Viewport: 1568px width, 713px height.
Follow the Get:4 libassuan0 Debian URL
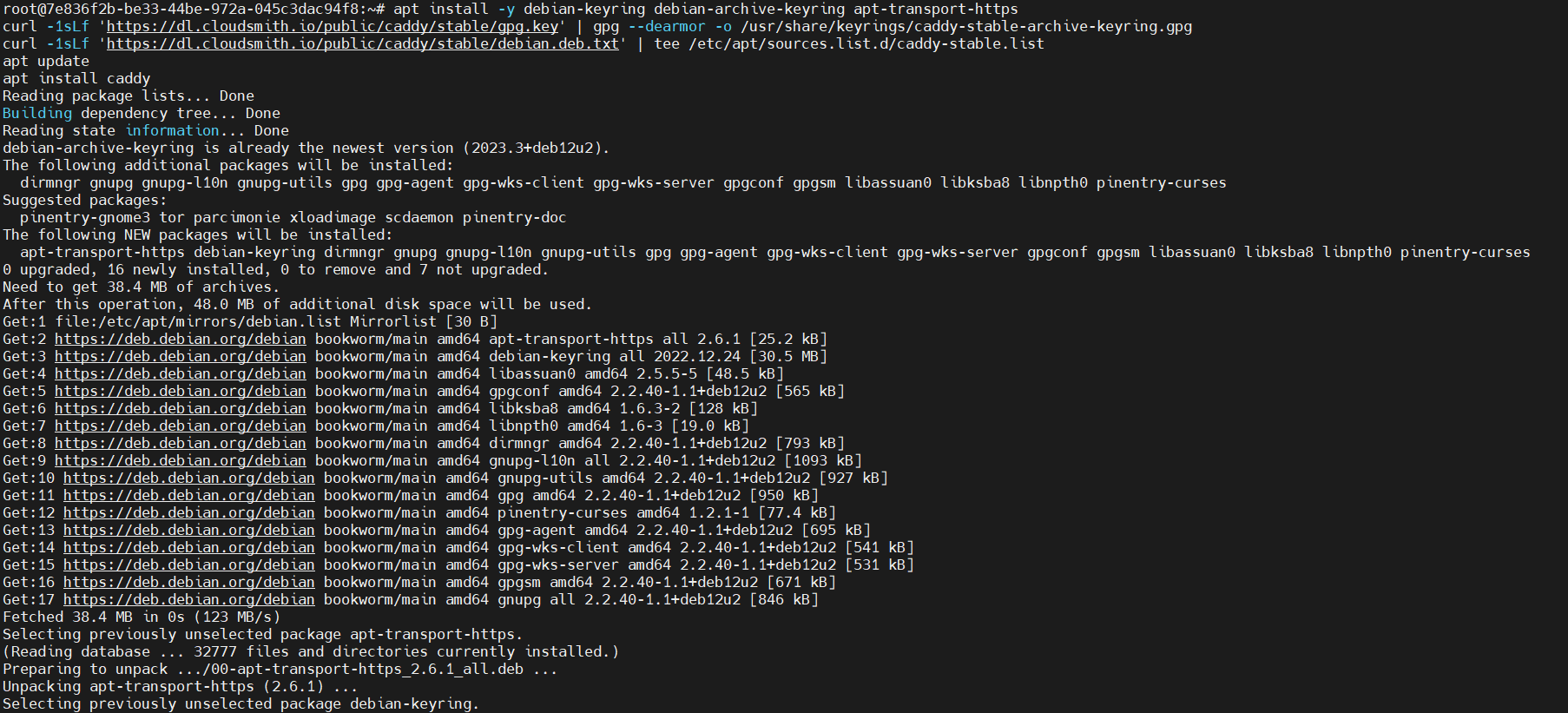click(x=181, y=373)
